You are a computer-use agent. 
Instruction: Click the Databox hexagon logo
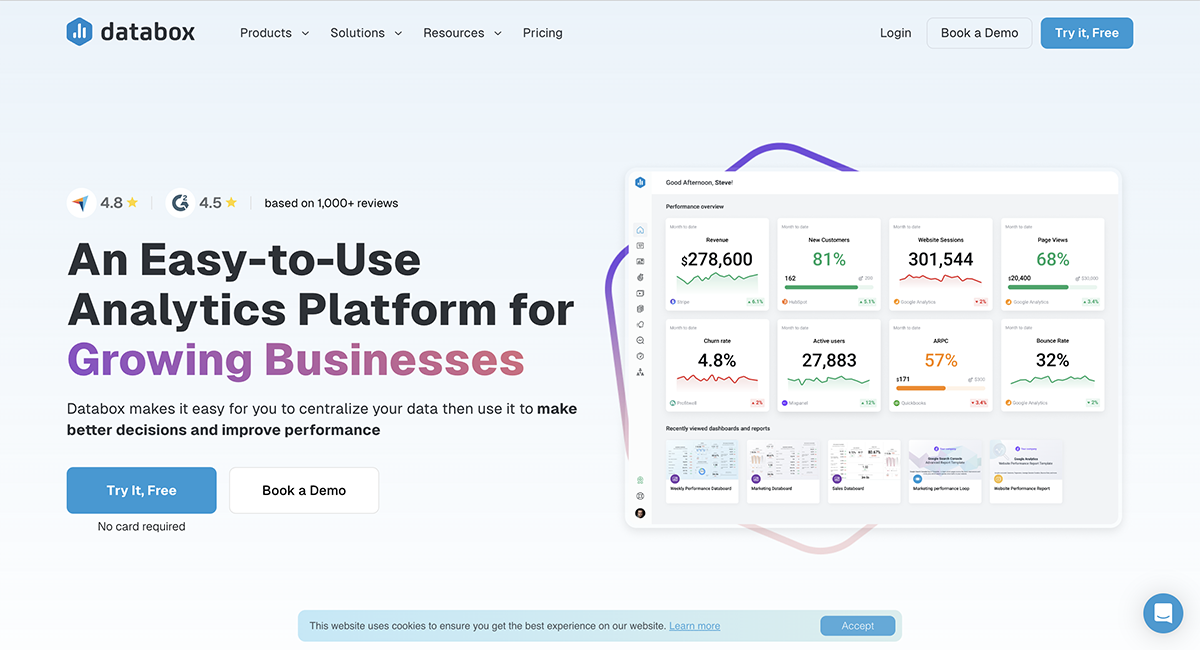tap(80, 32)
